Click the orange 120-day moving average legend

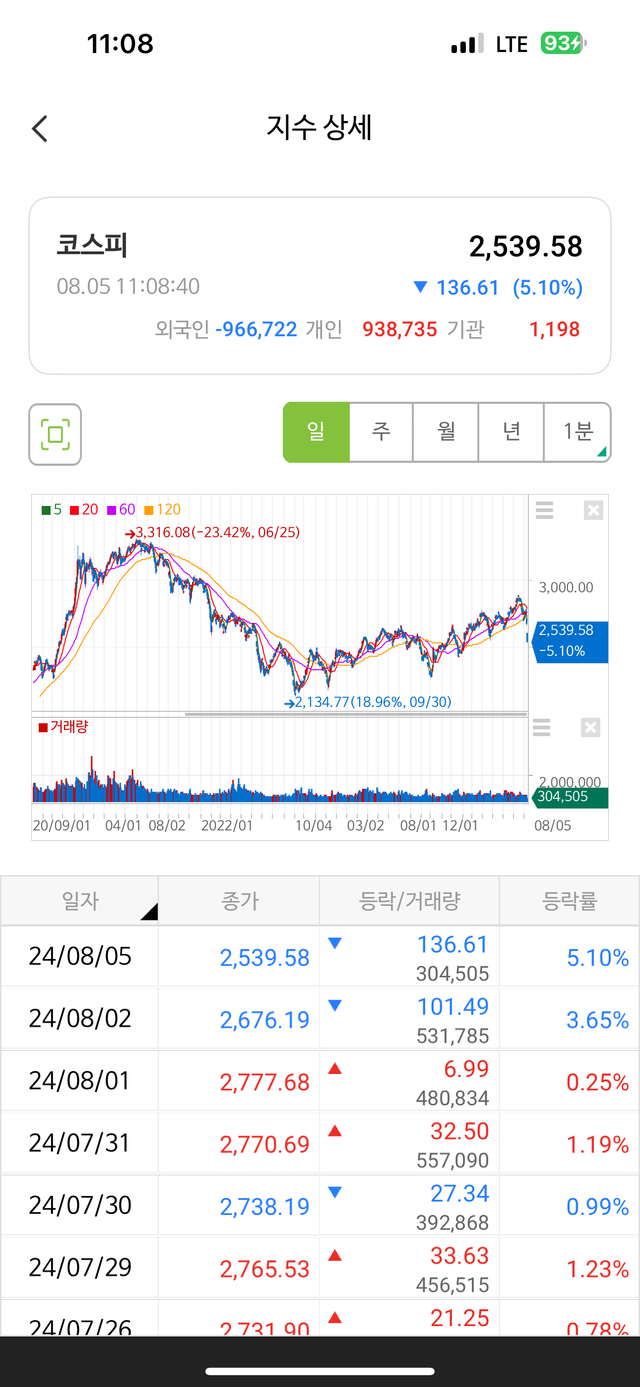point(162,509)
